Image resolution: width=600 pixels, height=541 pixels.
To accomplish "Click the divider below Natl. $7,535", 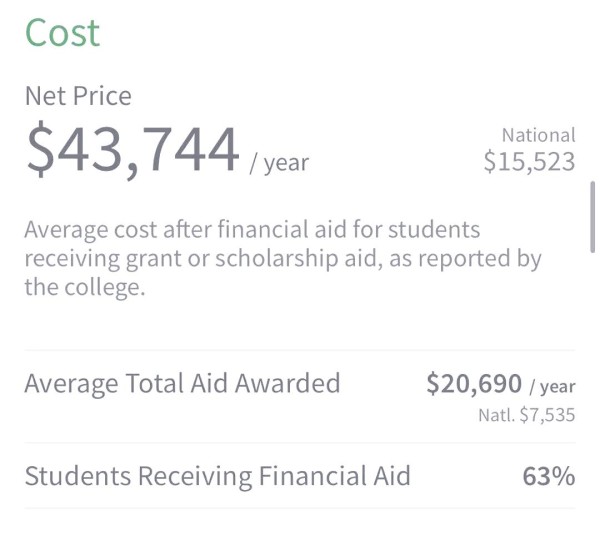I will pos(300,443).
